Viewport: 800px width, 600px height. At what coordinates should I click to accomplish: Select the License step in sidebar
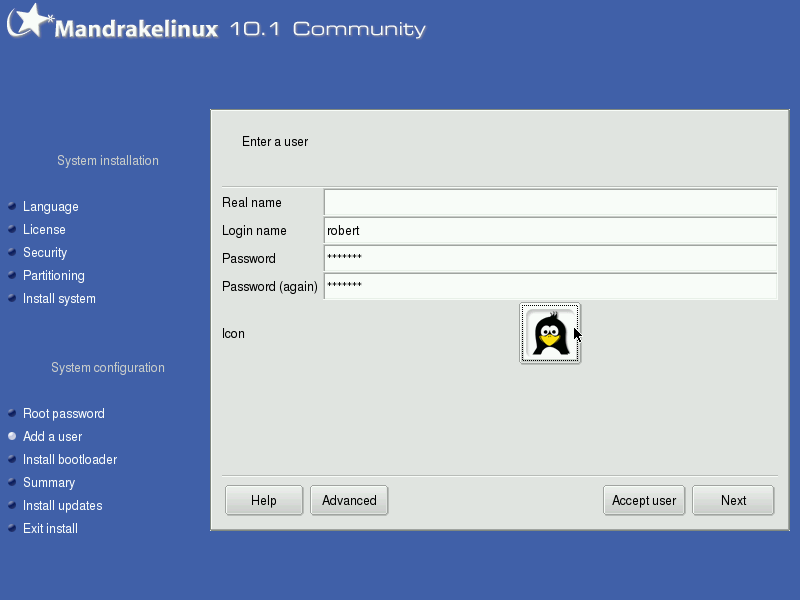pos(44,230)
